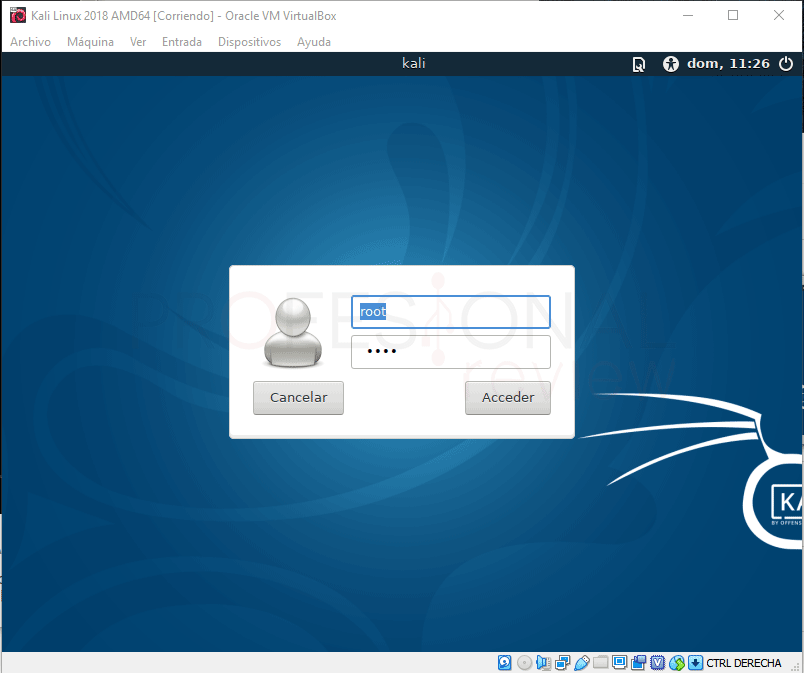Click the shutdown icon on Kali panel
The height and width of the screenshot is (673, 804).
tap(787, 63)
